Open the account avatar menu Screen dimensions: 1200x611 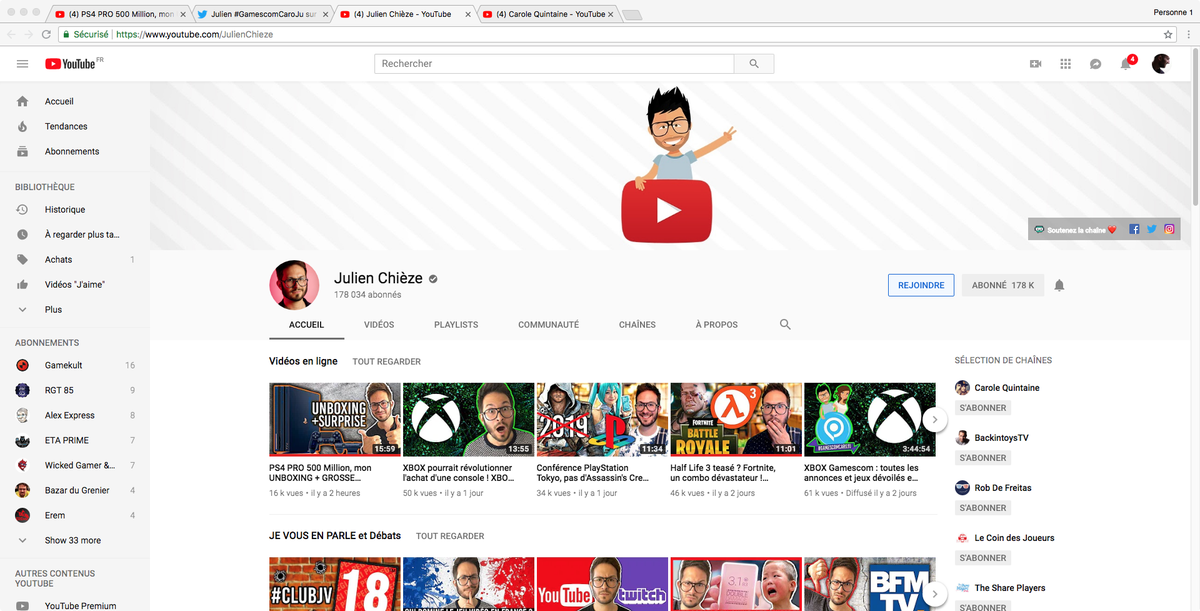pos(1161,64)
